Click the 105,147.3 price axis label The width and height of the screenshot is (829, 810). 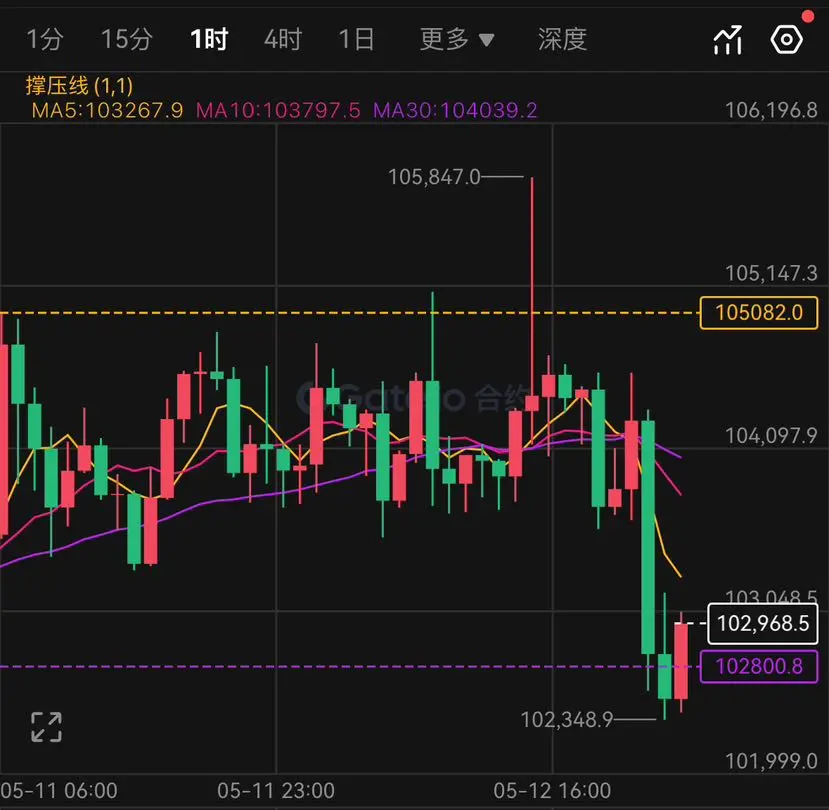(x=771, y=273)
